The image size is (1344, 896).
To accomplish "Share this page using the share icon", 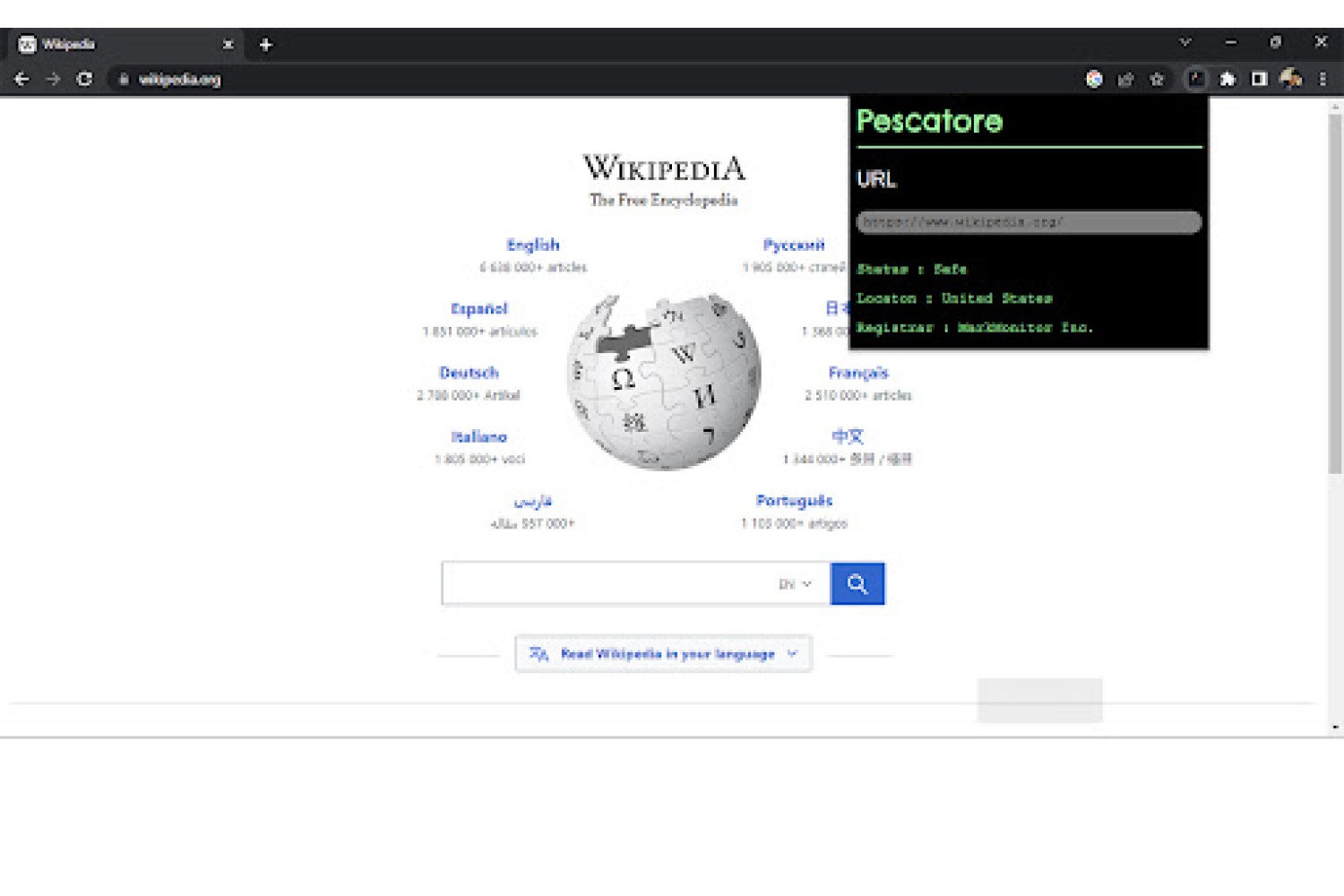I will click(1125, 80).
